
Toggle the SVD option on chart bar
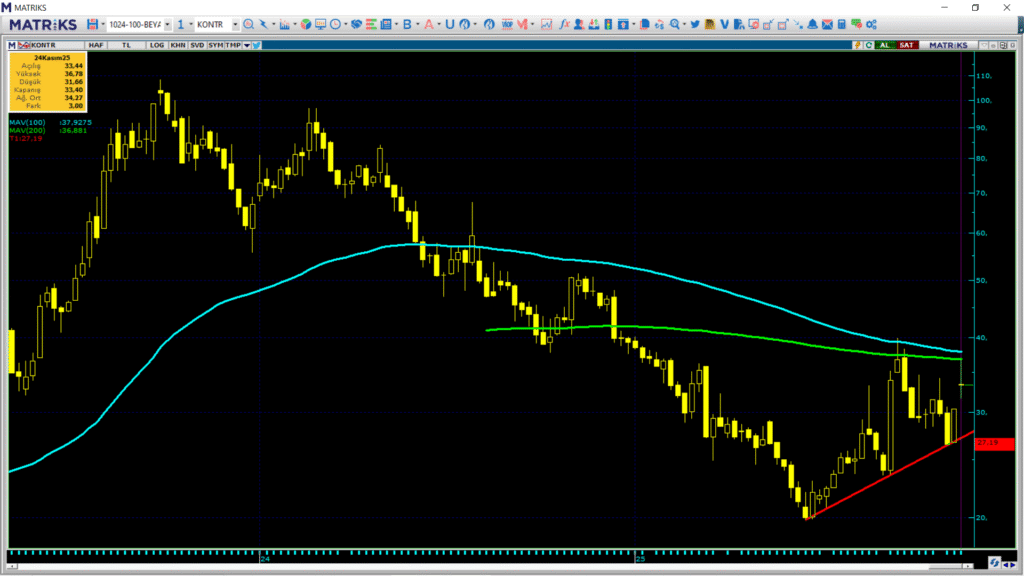point(196,45)
